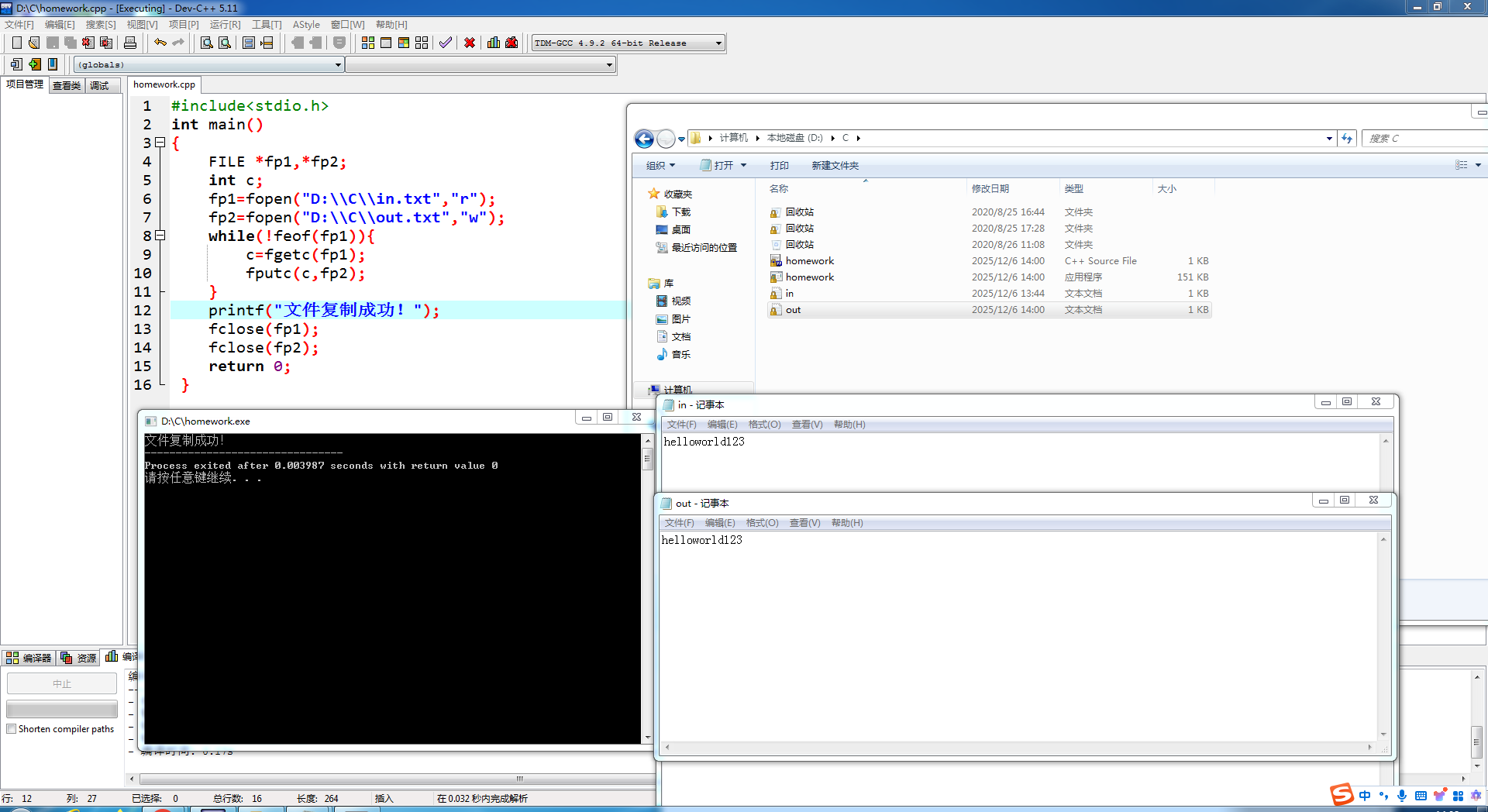Click the Compile and Run icon
Screen dimensions: 1488x812
[x=404, y=43]
